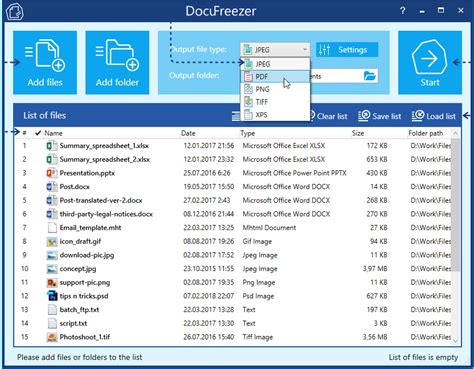474x369 pixels.
Task: Click Save list
Action: tap(380, 116)
